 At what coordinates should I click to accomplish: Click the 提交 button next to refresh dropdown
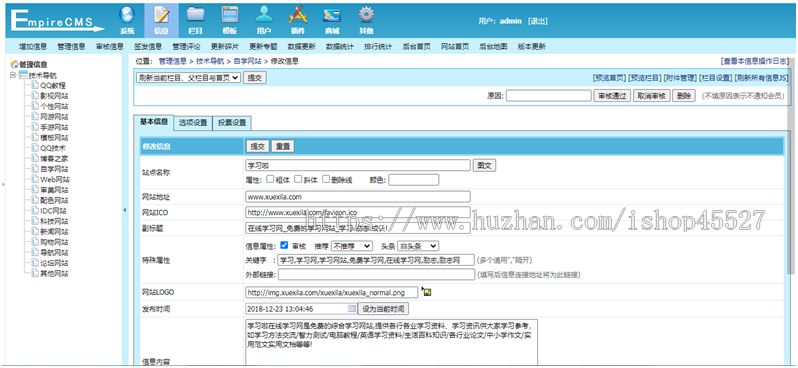tap(255, 78)
